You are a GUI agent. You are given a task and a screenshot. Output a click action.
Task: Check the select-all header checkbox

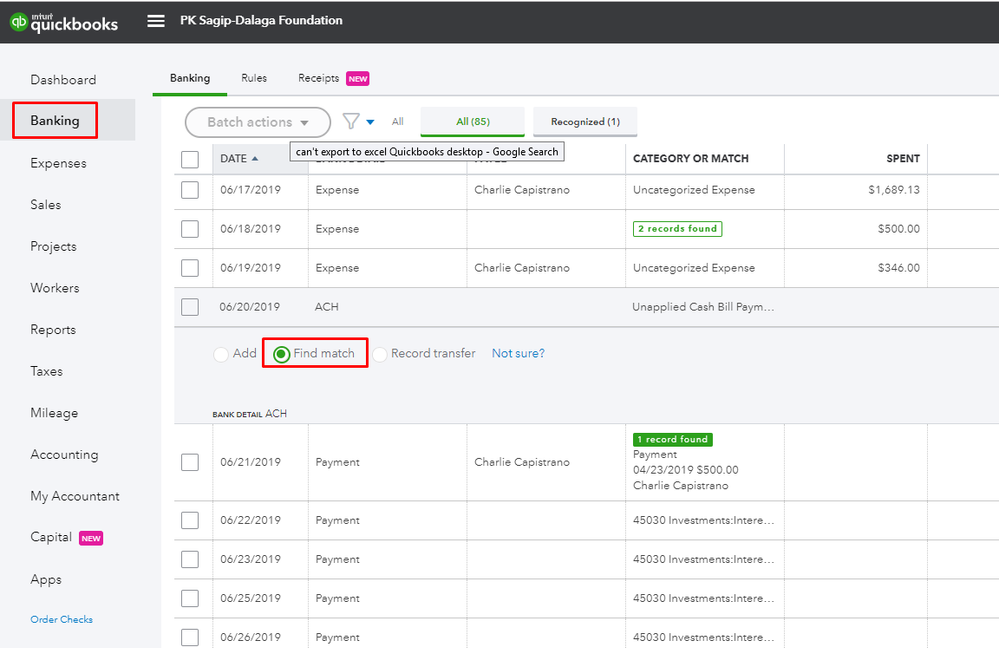pos(190,159)
